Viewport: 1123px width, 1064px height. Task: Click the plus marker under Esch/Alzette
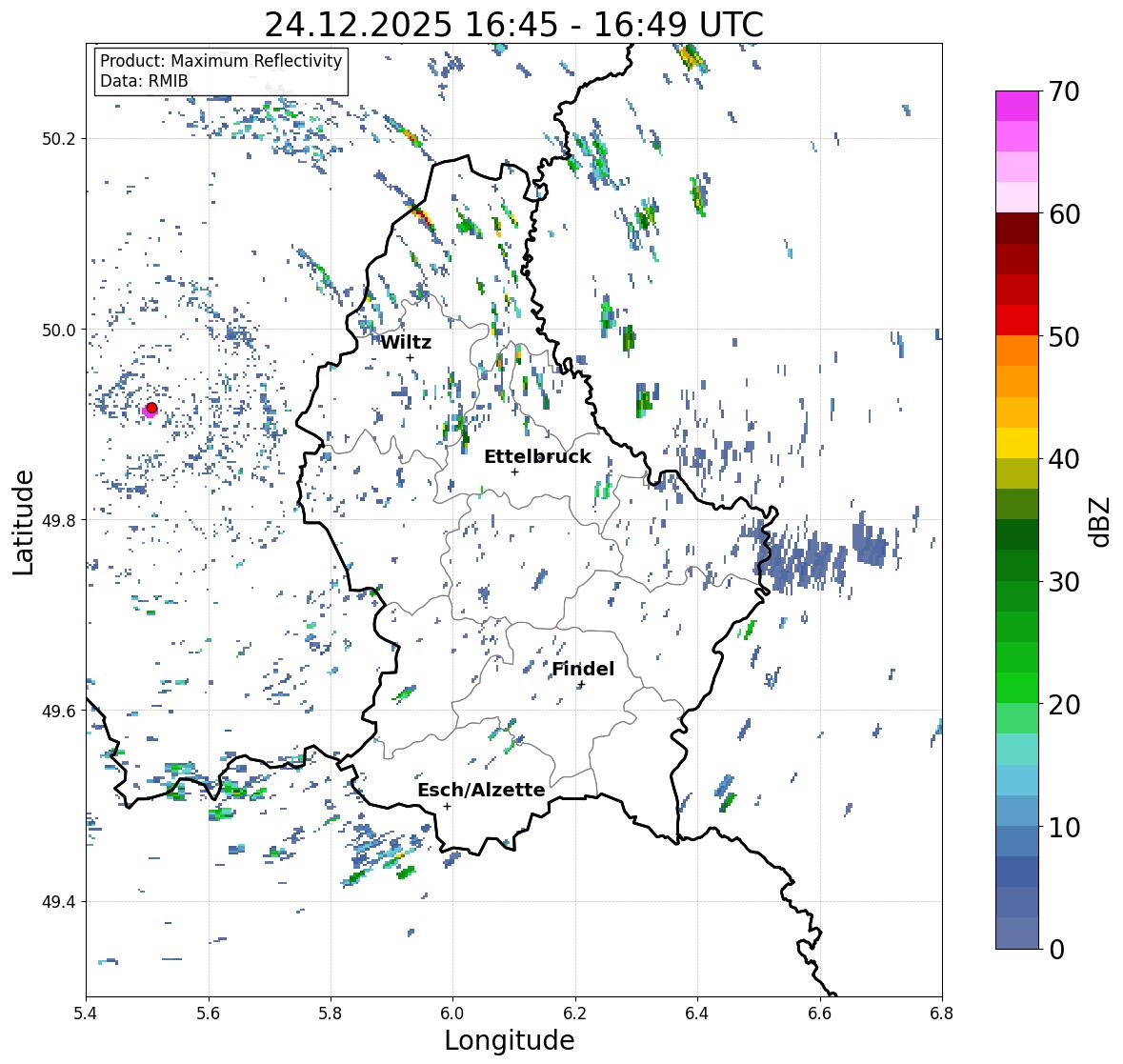[447, 806]
